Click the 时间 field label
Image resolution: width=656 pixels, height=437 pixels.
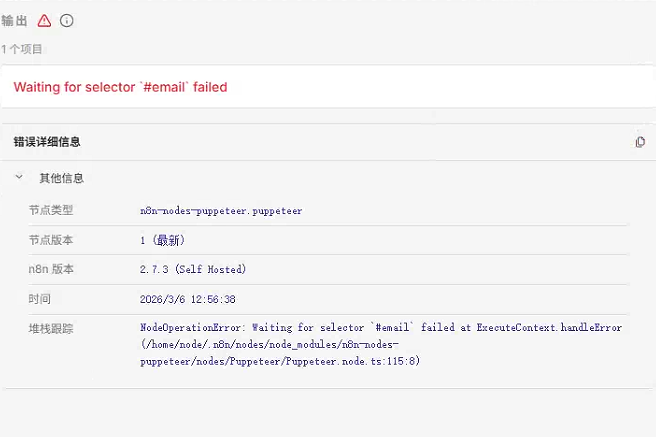[x=40, y=299]
